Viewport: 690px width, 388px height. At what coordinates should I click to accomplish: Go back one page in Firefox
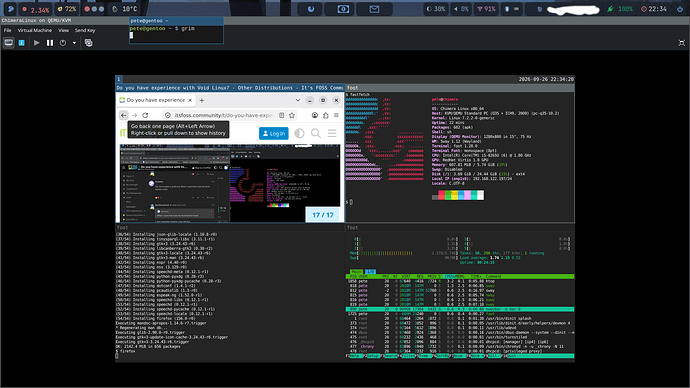[x=124, y=115]
